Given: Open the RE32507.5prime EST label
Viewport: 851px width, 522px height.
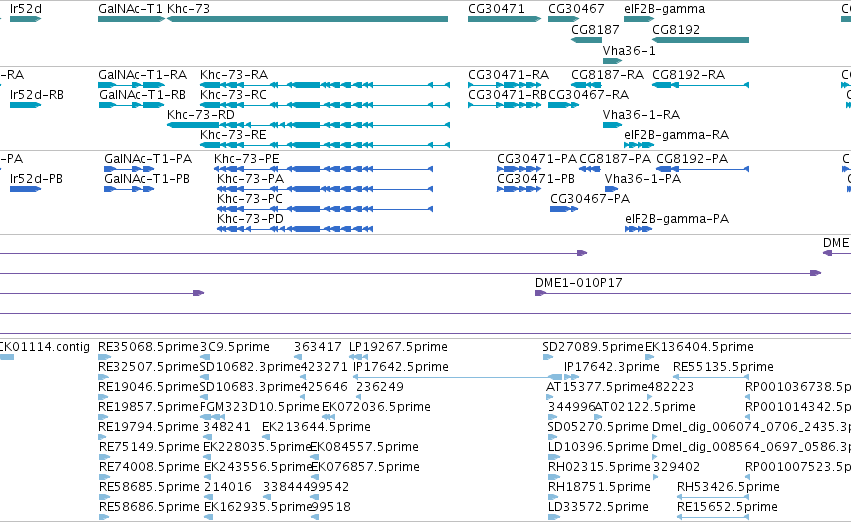Looking at the screenshot, I should point(148,367).
